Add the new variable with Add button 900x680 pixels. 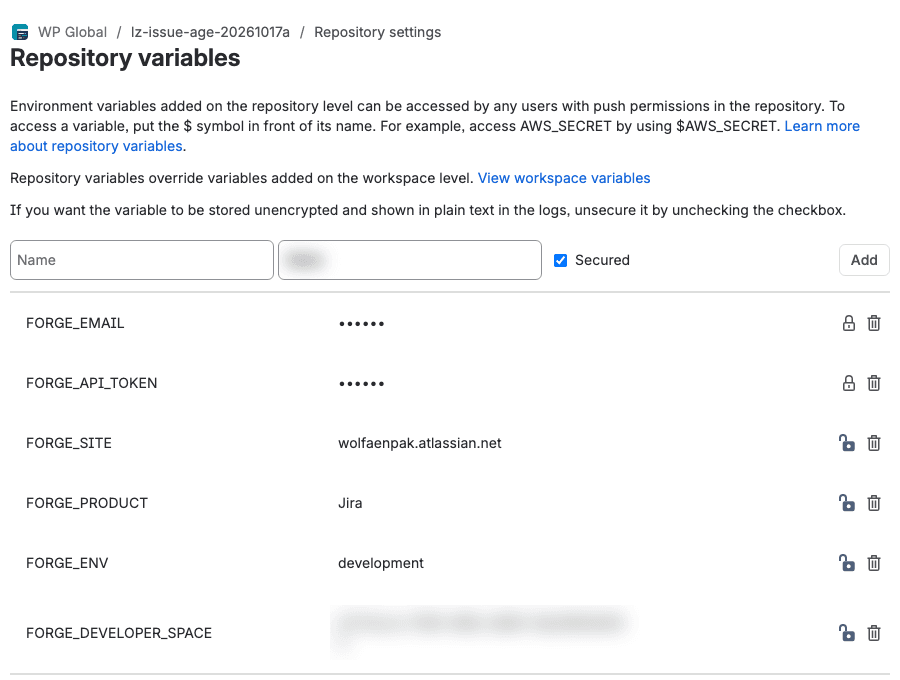864,260
